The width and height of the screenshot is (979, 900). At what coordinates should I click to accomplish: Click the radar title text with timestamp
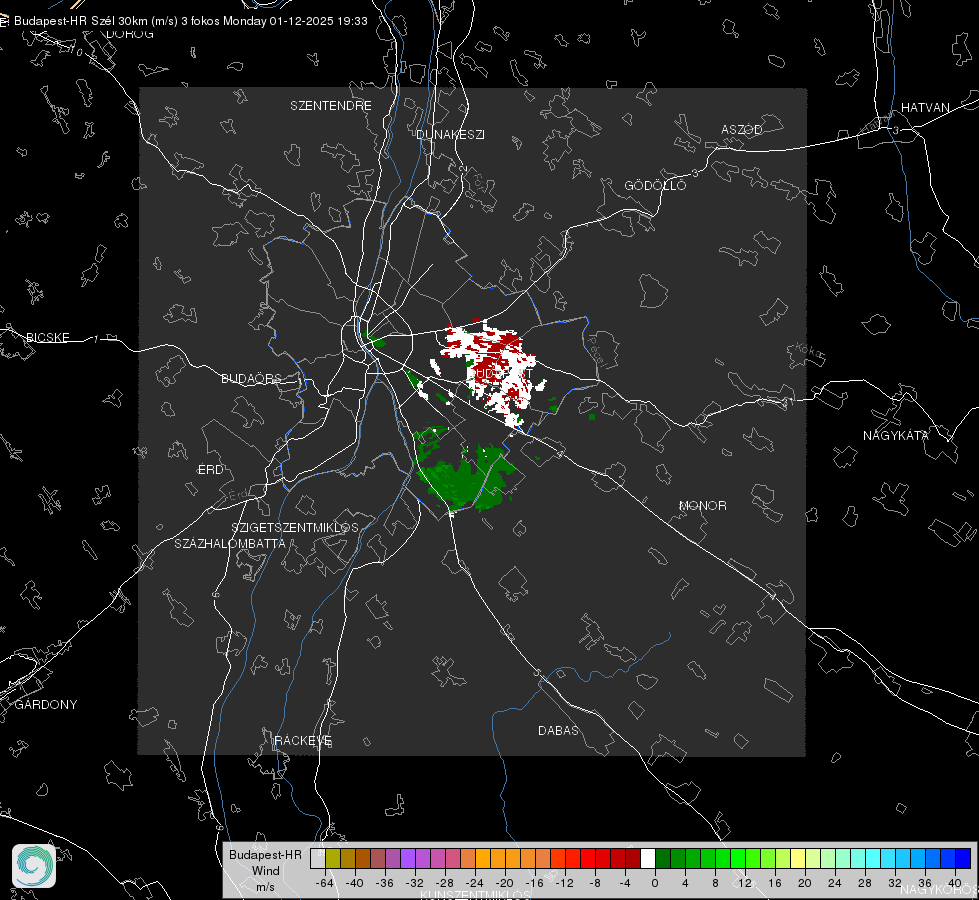point(190,21)
